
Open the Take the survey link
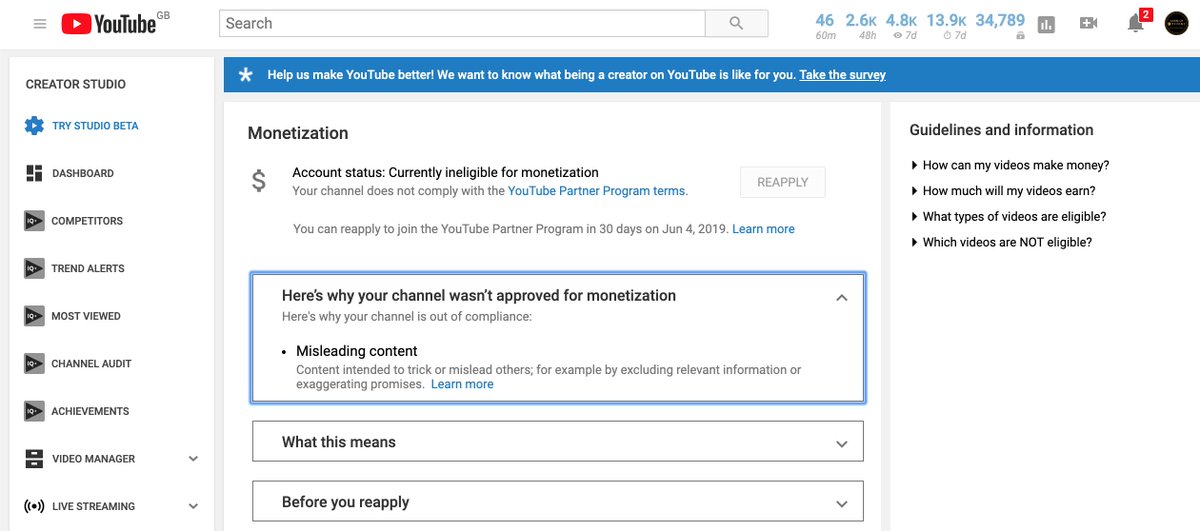coord(843,75)
